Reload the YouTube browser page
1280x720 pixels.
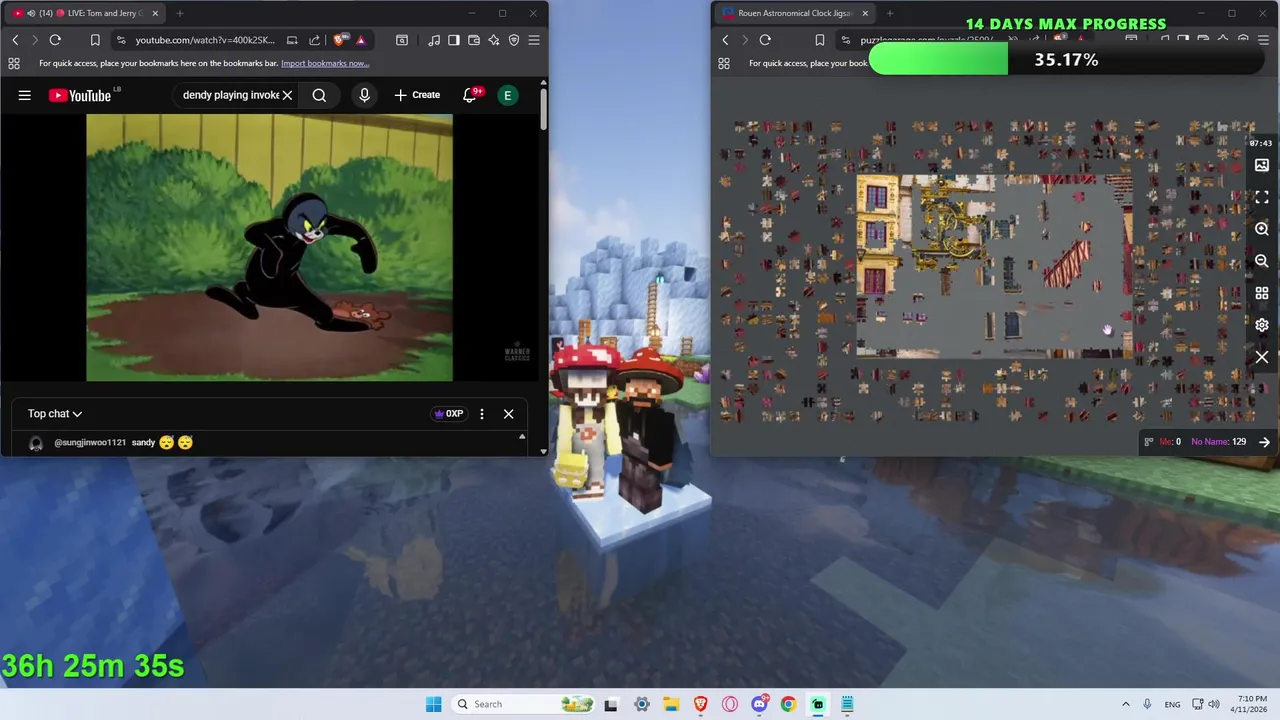55,40
